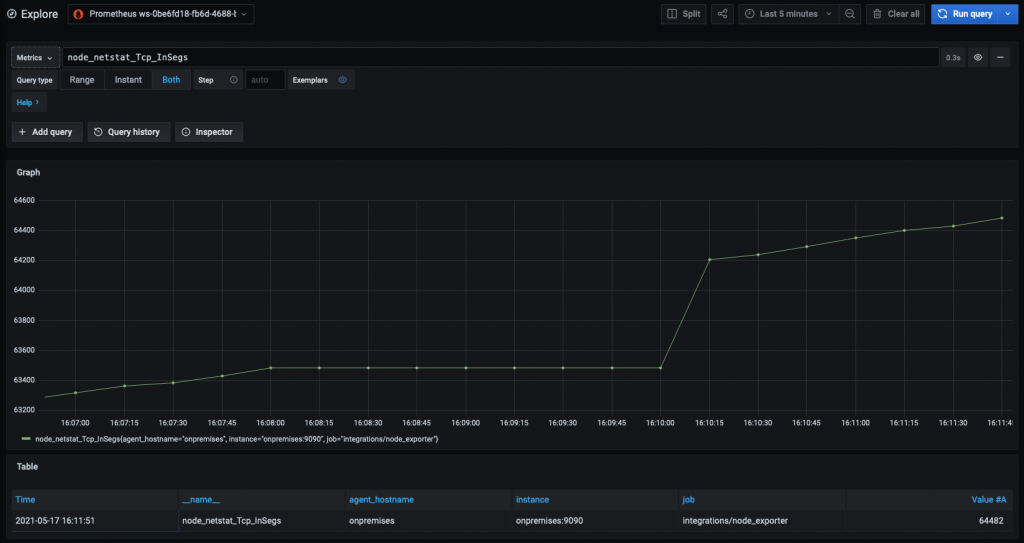Click the share link icon

pyautogui.click(x=723, y=14)
